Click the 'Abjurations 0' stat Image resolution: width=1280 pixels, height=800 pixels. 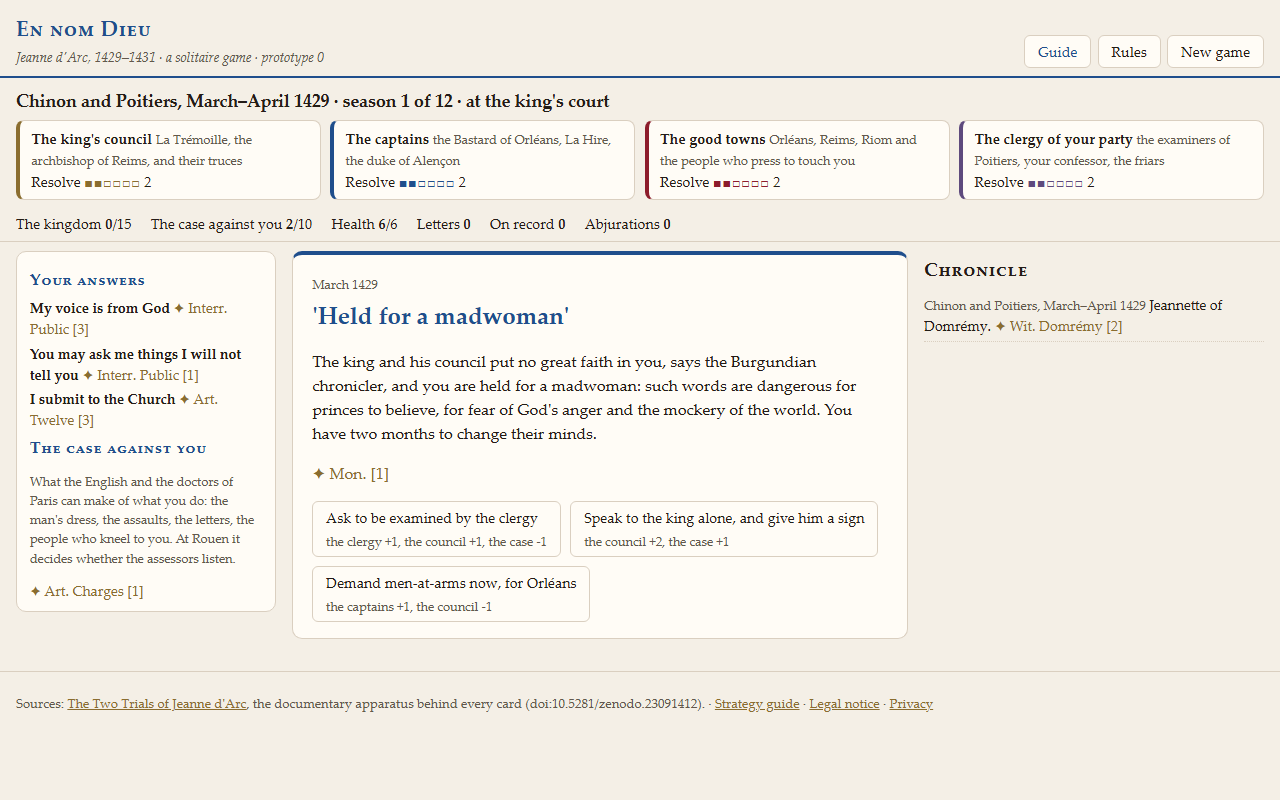(628, 225)
